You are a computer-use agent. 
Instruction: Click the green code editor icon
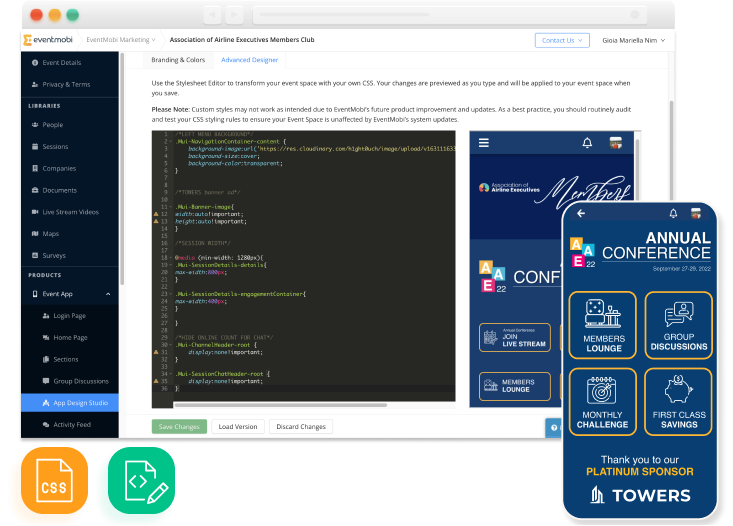(x=142, y=481)
